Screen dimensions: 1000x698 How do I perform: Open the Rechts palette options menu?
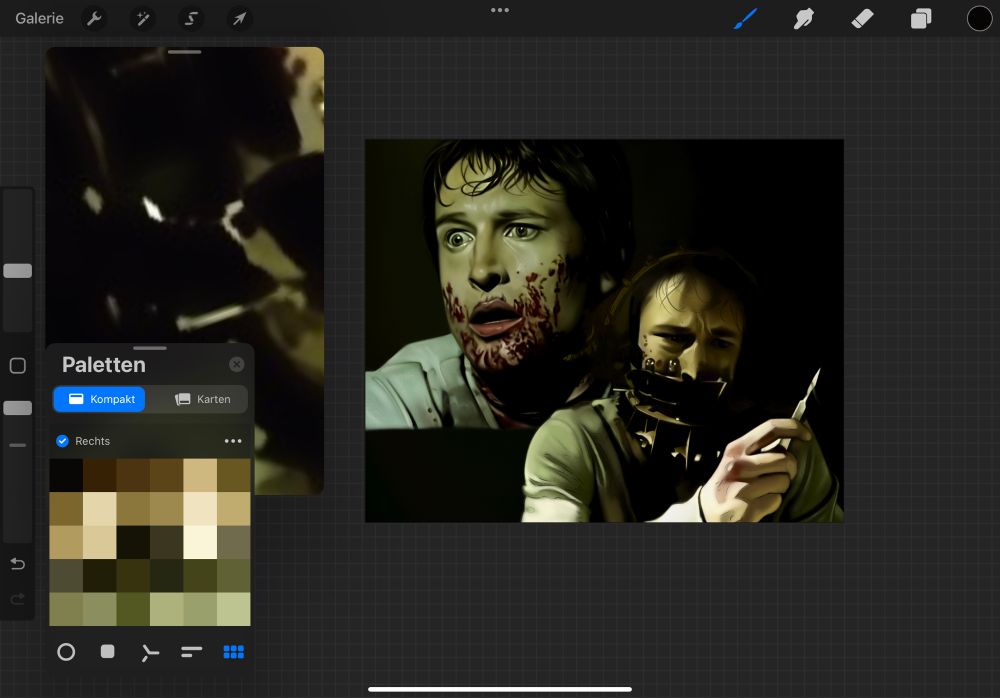point(233,441)
